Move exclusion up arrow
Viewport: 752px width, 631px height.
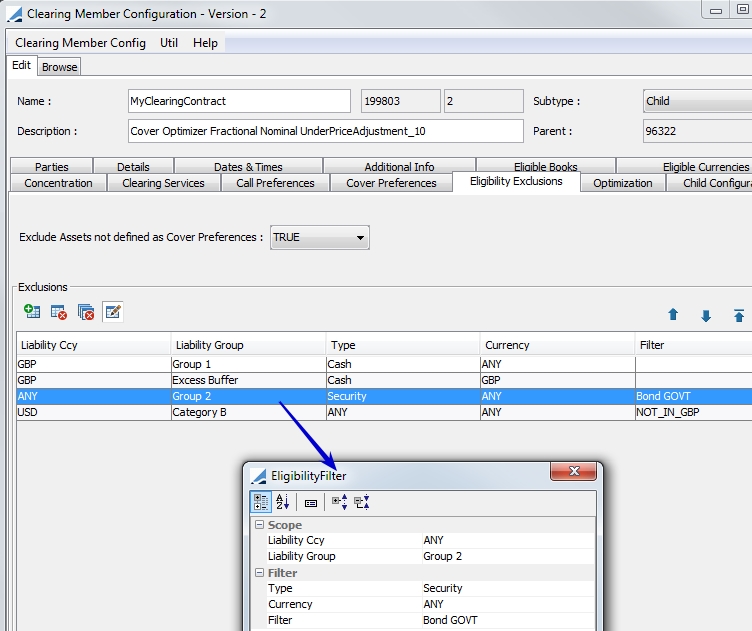click(x=673, y=315)
